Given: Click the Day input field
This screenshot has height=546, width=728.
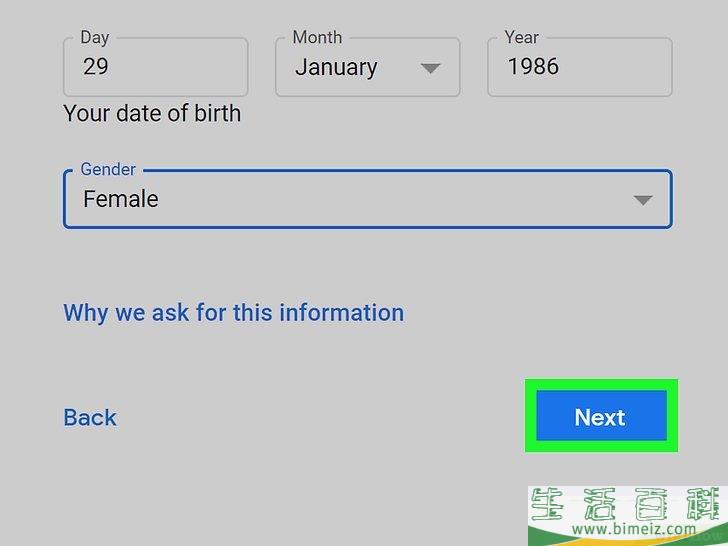Looking at the screenshot, I should tap(156, 67).
